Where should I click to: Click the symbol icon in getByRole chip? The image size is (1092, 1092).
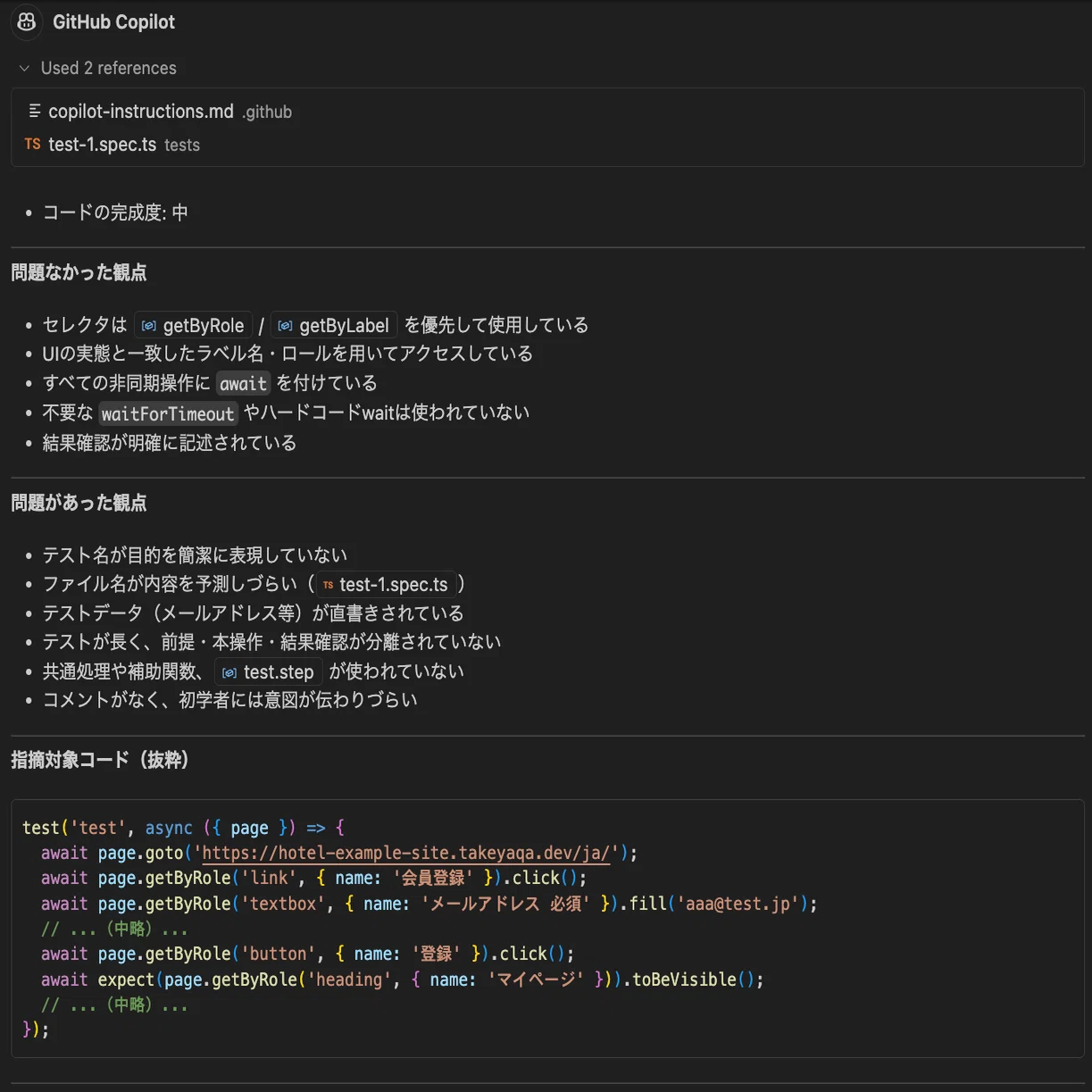point(149,326)
